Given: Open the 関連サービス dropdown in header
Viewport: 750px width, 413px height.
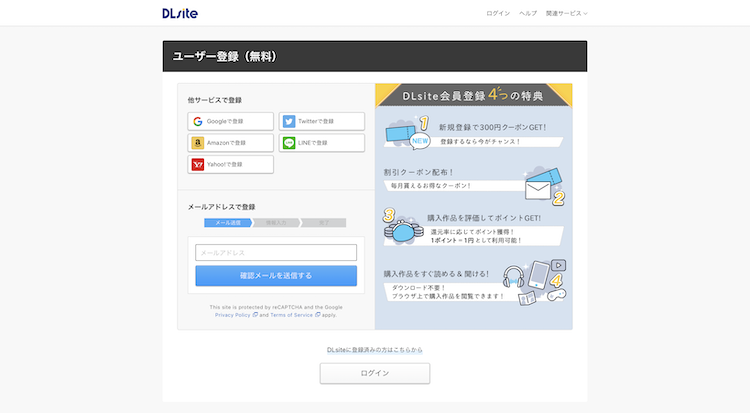Looking at the screenshot, I should (x=567, y=13).
